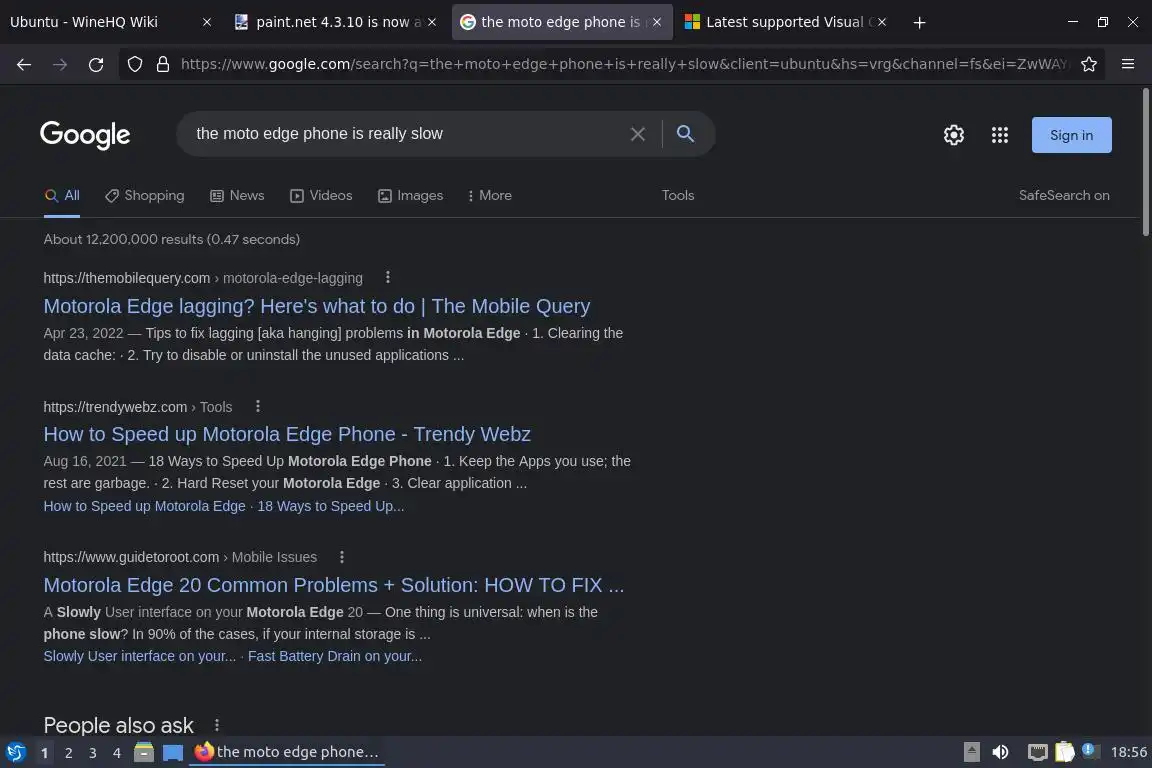
Task: Select the Videos search filter
Action: (x=321, y=195)
